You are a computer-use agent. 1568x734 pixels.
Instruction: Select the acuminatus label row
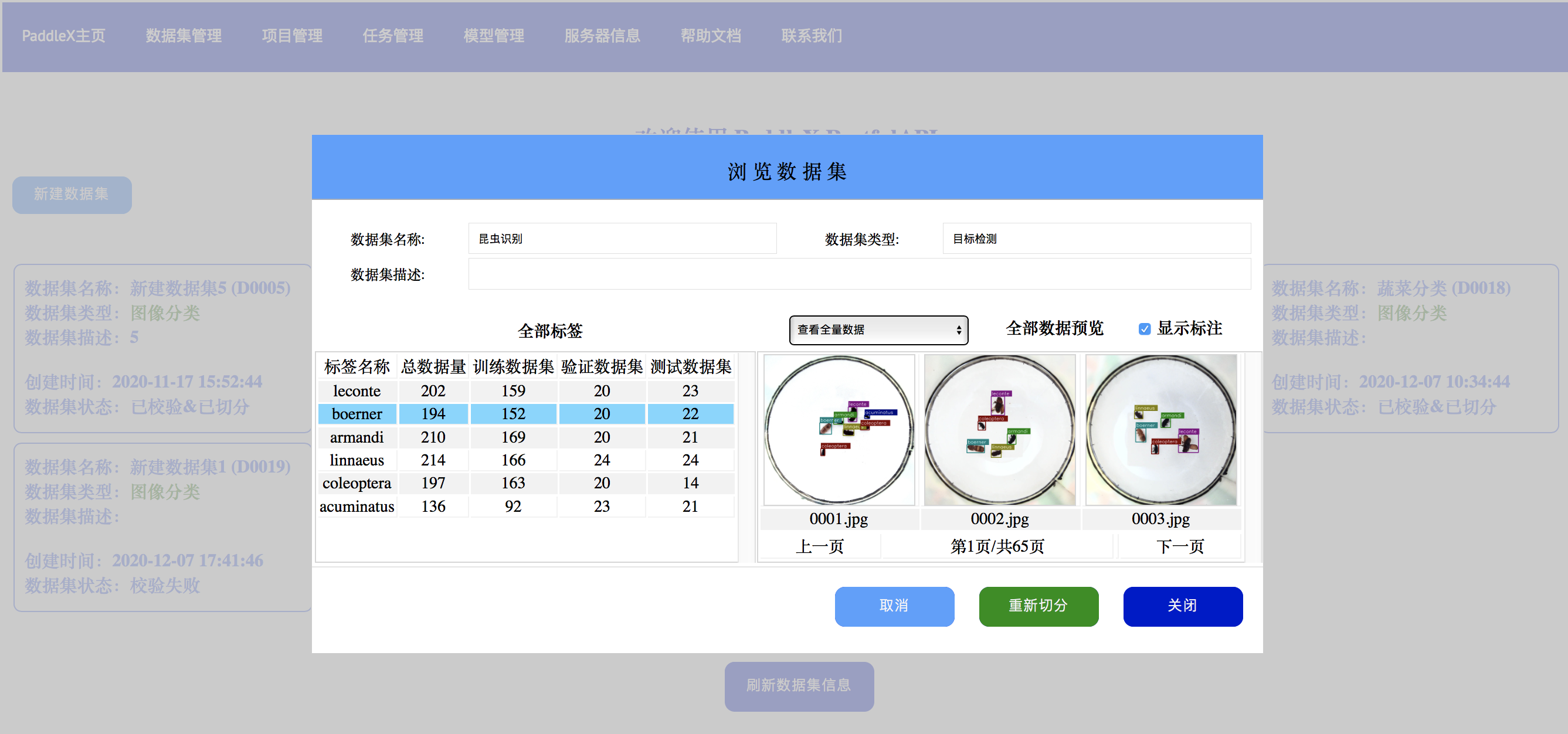click(x=357, y=507)
